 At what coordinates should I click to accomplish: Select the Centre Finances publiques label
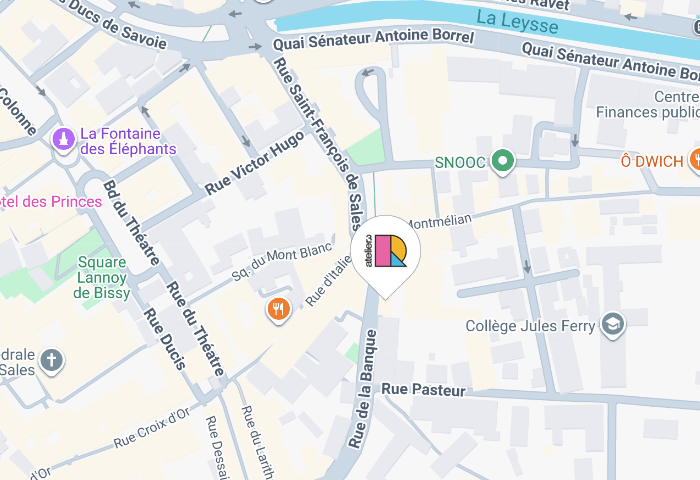pos(648,104)
